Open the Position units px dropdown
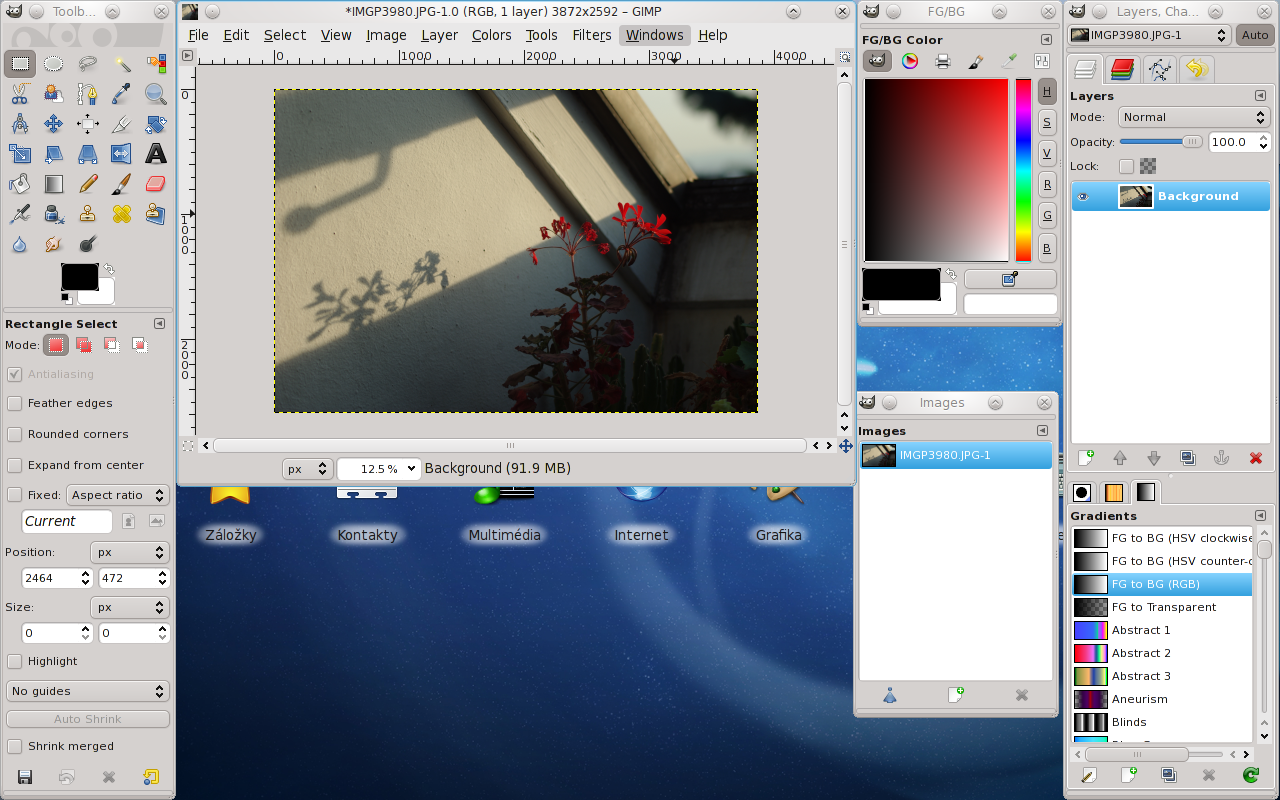Screen dimensions: 1280x800 pos(130,552)
